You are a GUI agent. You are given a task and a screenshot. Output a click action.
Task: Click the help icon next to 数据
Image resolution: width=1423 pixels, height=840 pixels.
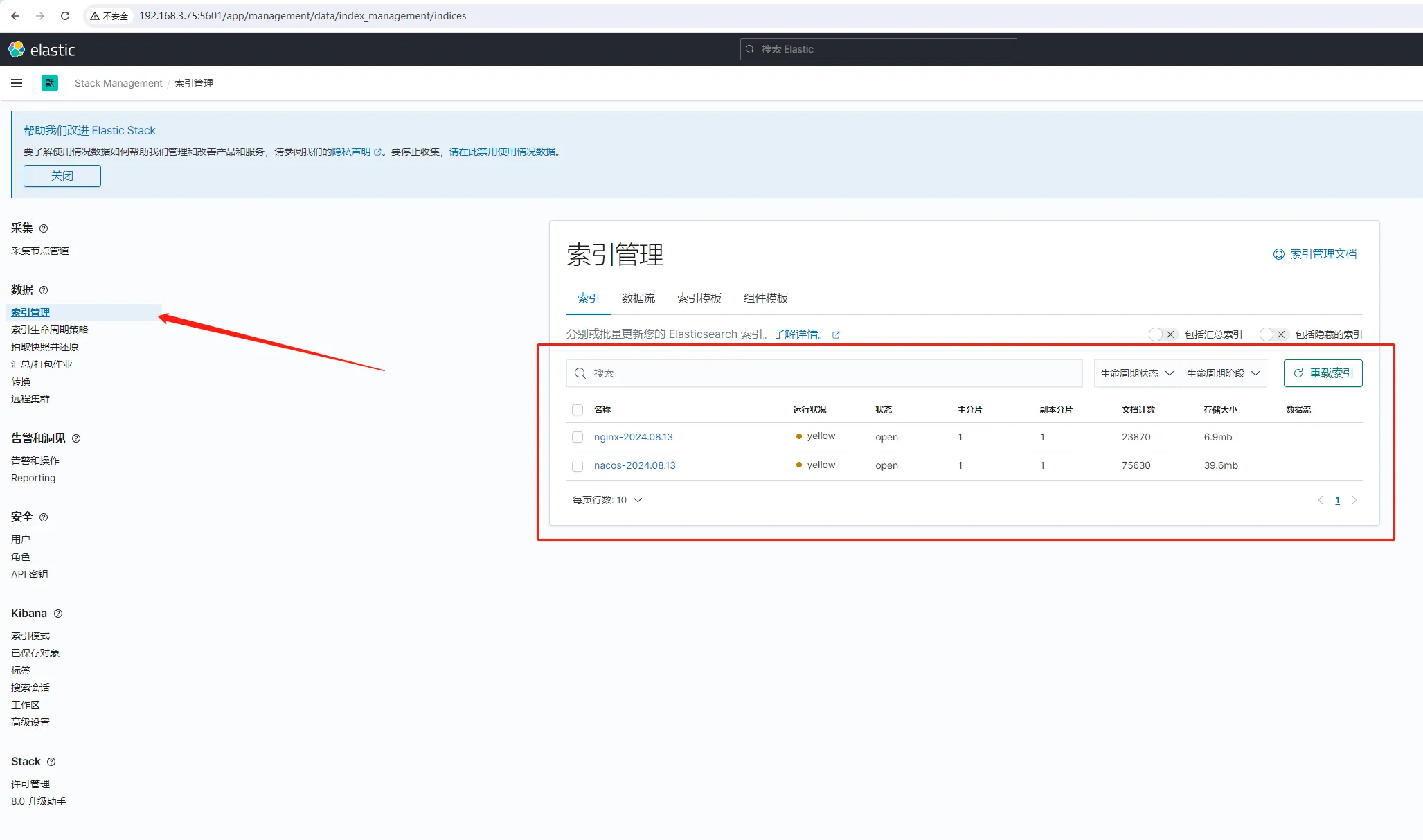[44, 290]
